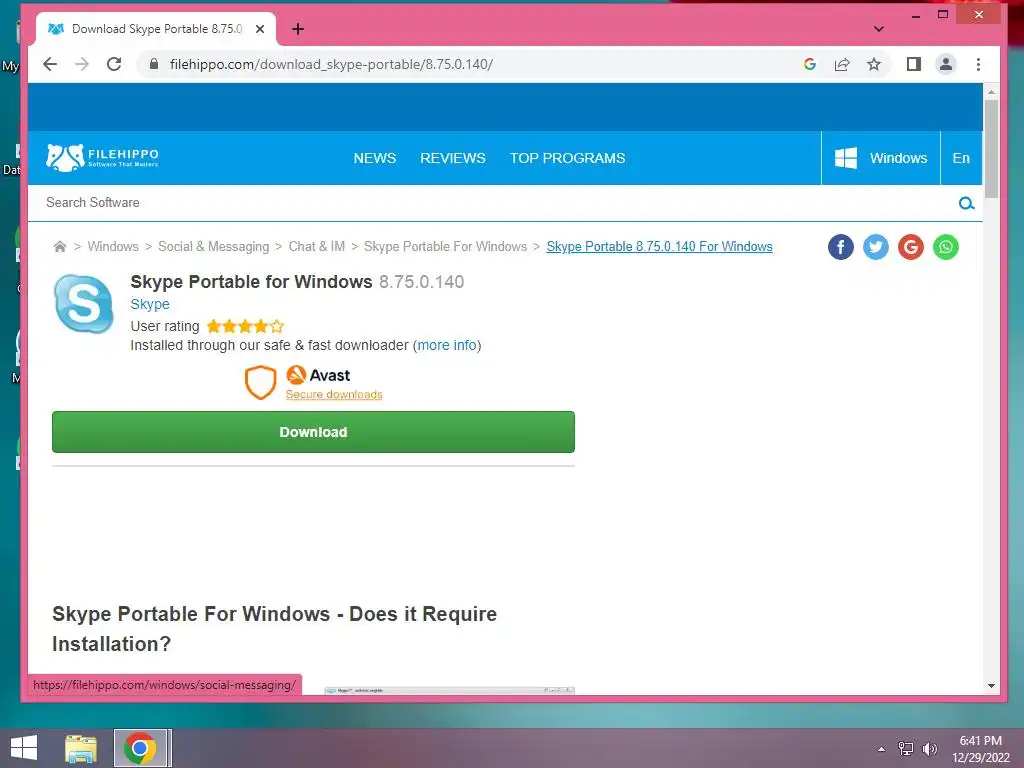The height and width of the screenshot is (768, 1024).
Task: Open File Explorer from taskbar
Action: 81,748
